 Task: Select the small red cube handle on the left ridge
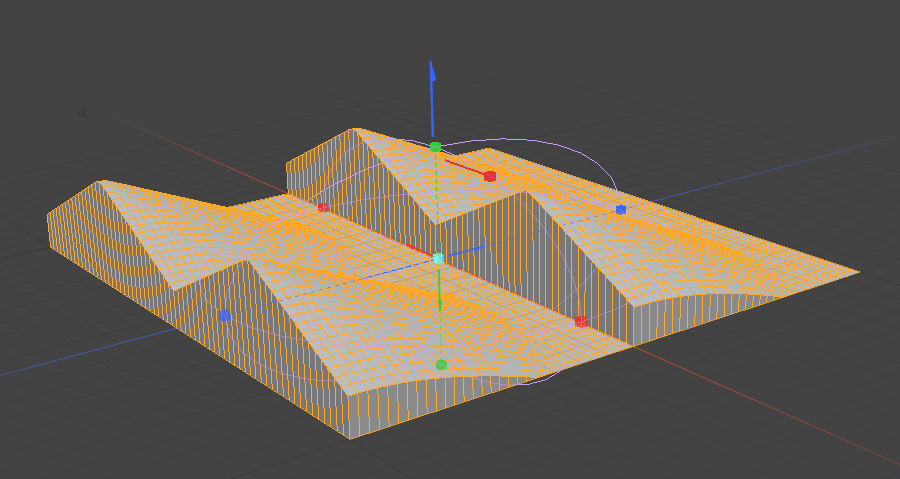323,207
